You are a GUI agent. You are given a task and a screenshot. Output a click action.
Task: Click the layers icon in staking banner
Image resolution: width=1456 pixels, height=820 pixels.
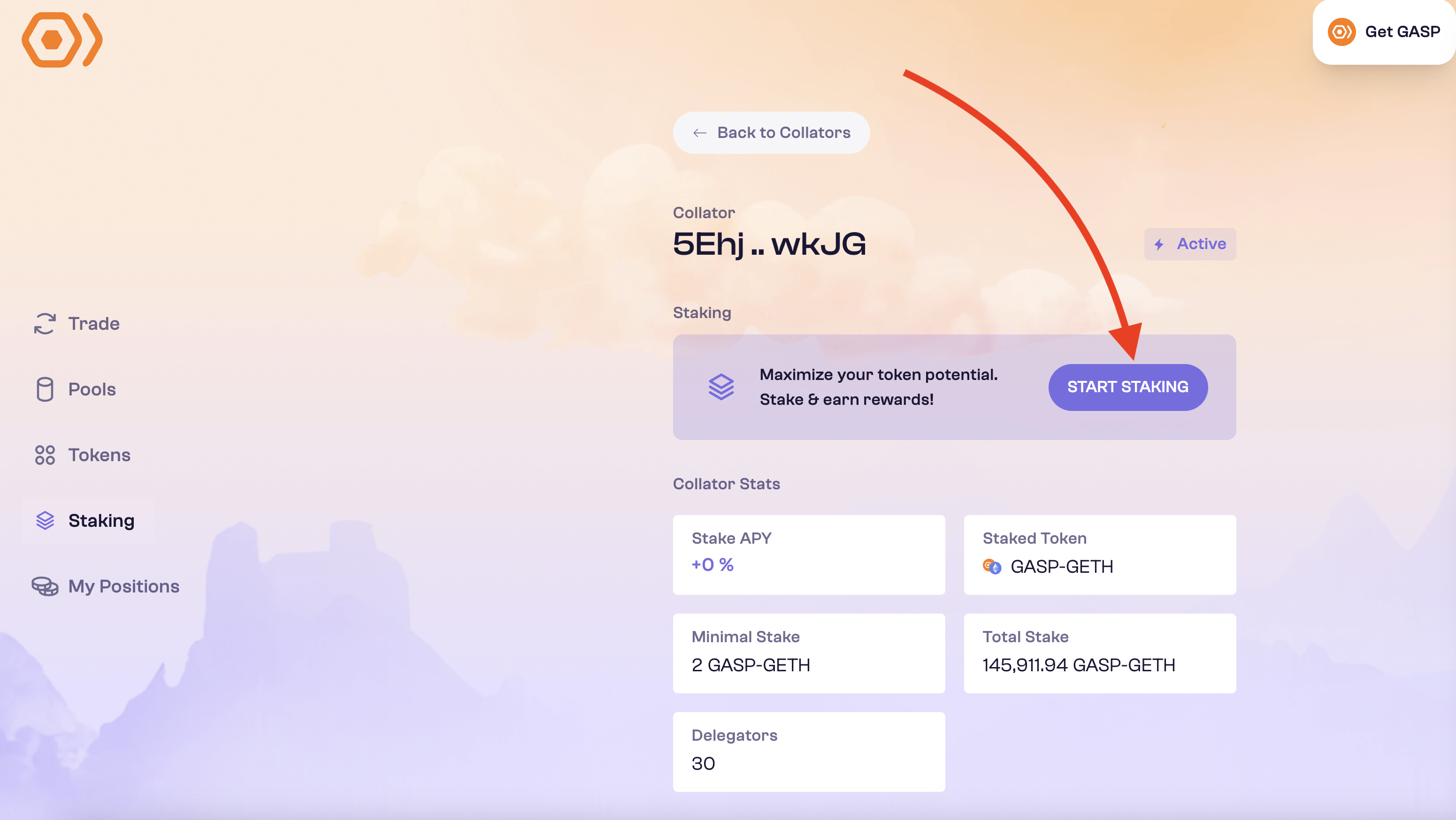point(721,387)
